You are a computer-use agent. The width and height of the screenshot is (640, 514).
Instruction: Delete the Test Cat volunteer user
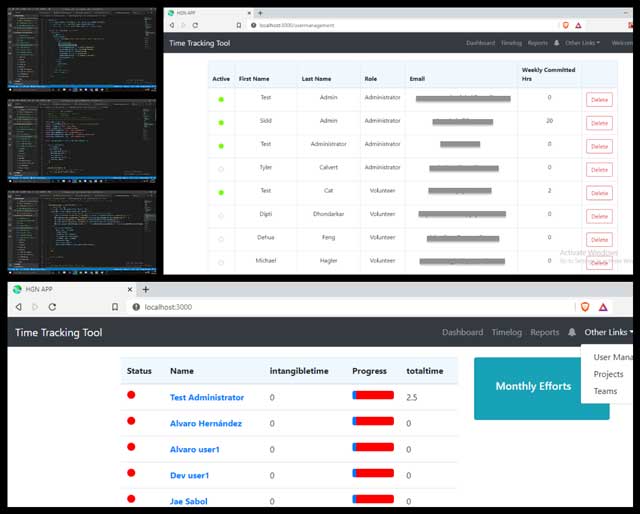pyautogui.click(x=599, y=192)
